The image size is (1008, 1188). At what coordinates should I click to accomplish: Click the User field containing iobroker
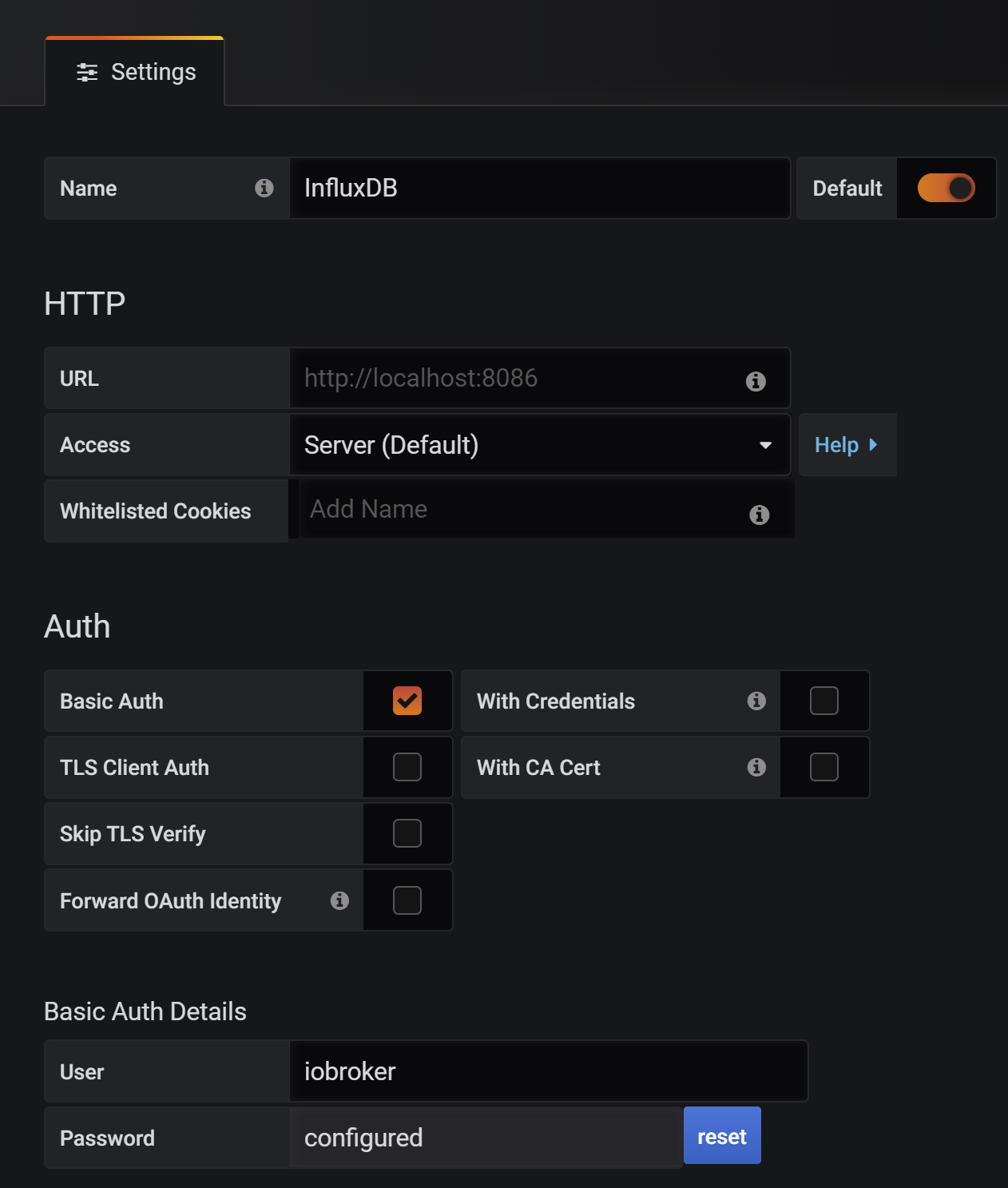549,1071
